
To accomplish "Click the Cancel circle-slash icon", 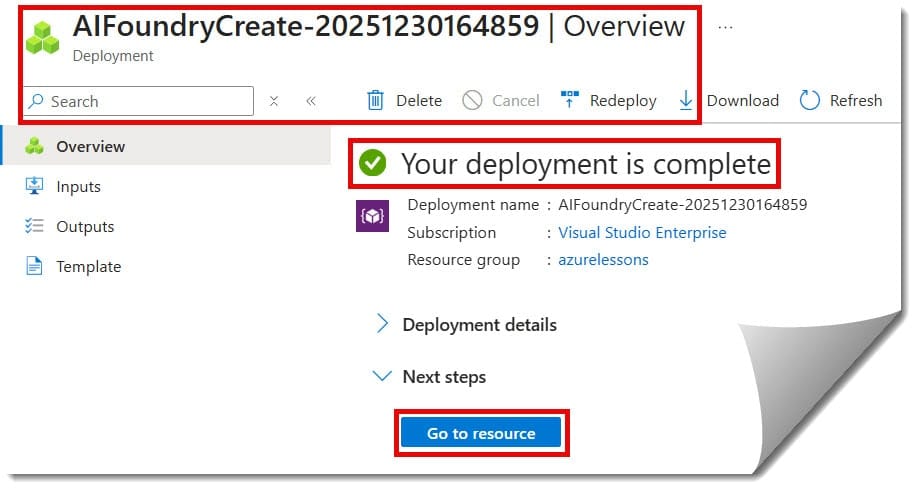I will point(472,100).
